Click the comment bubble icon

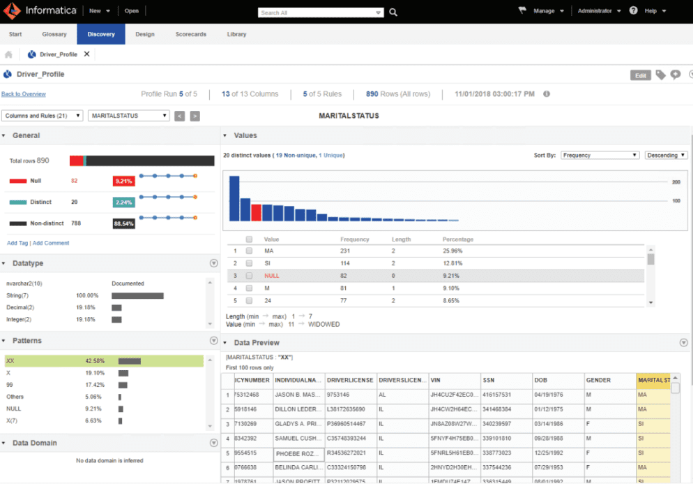click(x=675, y=75)
